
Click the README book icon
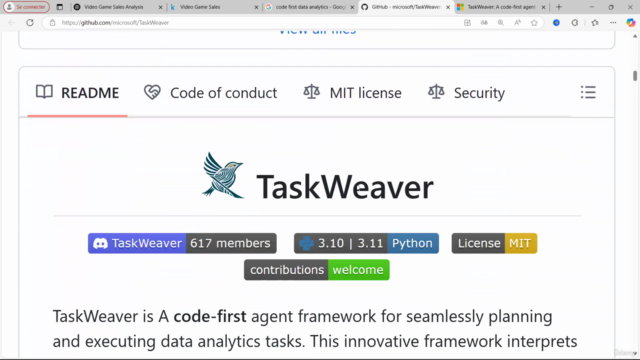tap(44, 92)
